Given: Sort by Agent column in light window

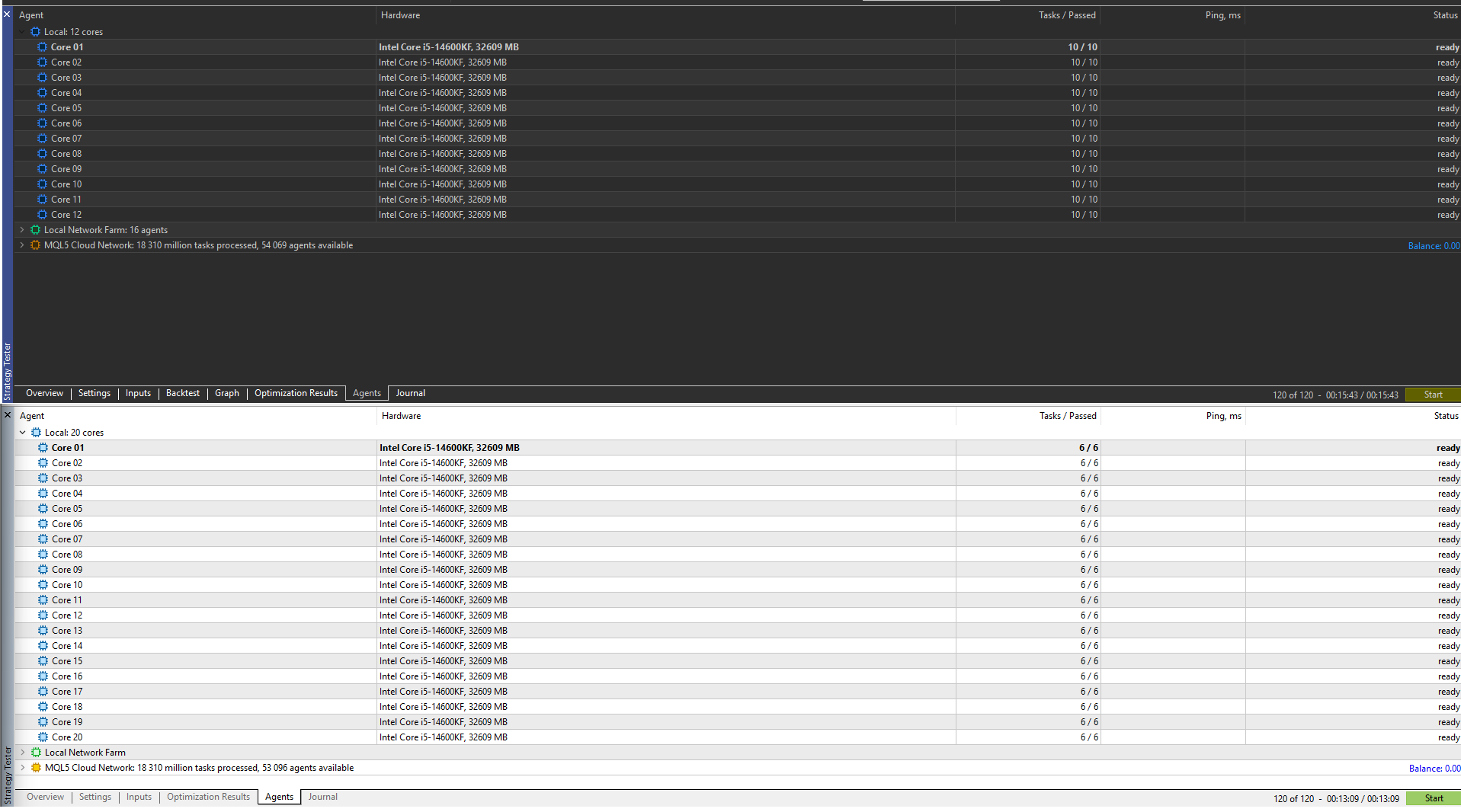Looking at the screenshot, I should tap(195, 416).
